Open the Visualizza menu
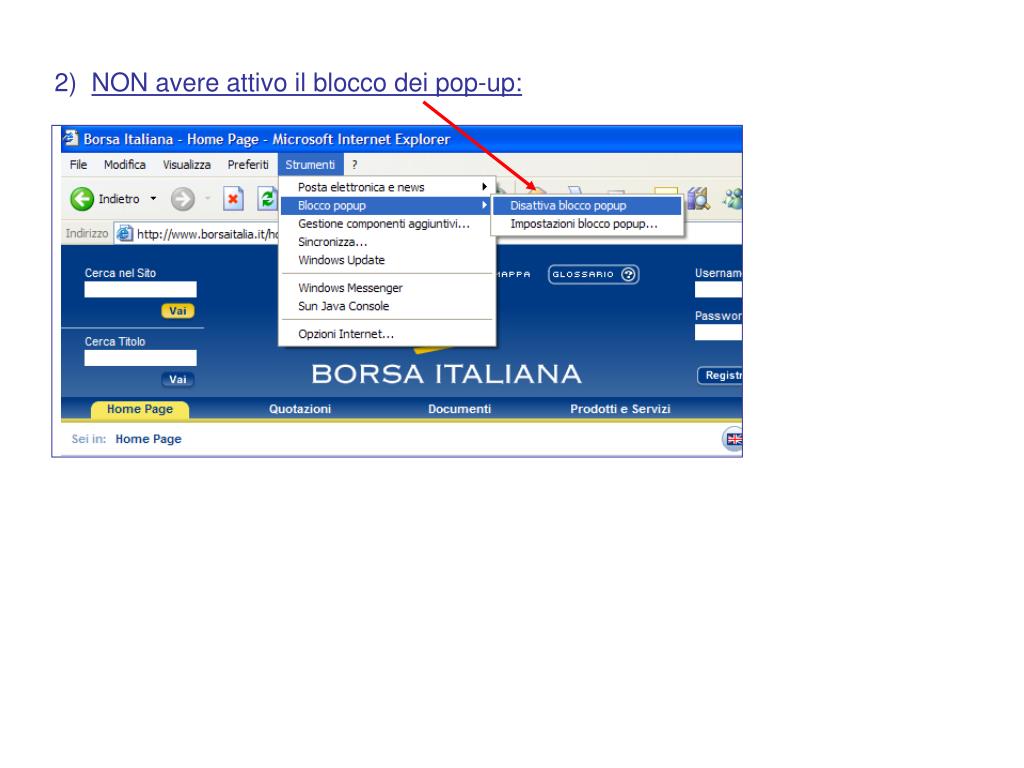 (187, 165)
